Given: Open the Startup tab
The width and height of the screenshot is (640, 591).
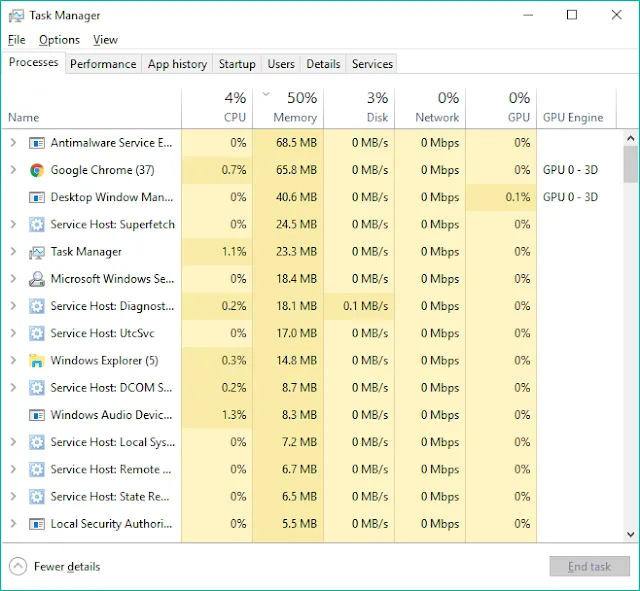Looking at the screenshot, I should coord(237,64).
